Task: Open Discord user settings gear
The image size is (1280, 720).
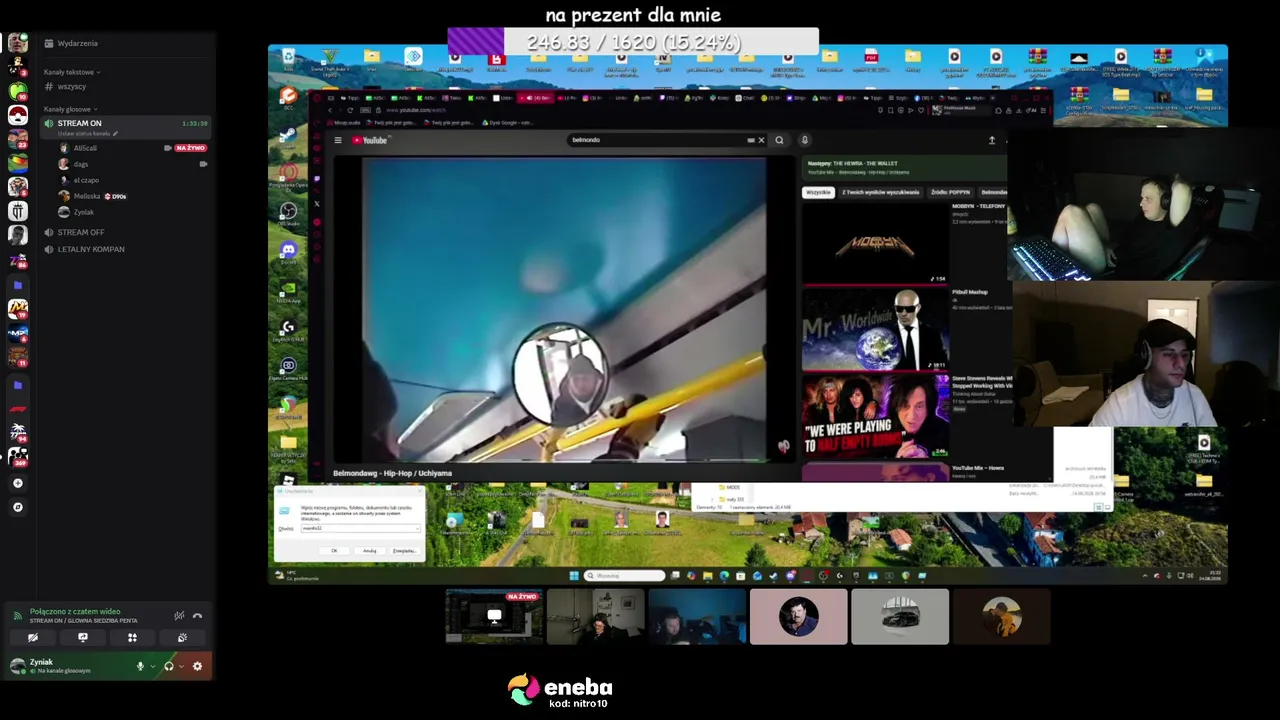Action: click(197, 666)
